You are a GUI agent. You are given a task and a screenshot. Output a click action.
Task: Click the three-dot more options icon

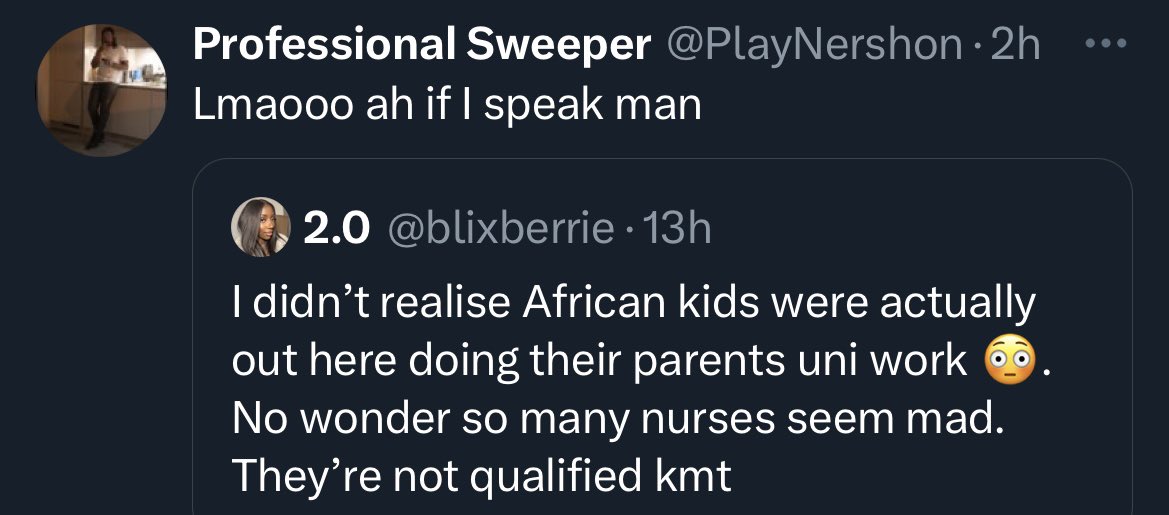(x=1105, y=45)
